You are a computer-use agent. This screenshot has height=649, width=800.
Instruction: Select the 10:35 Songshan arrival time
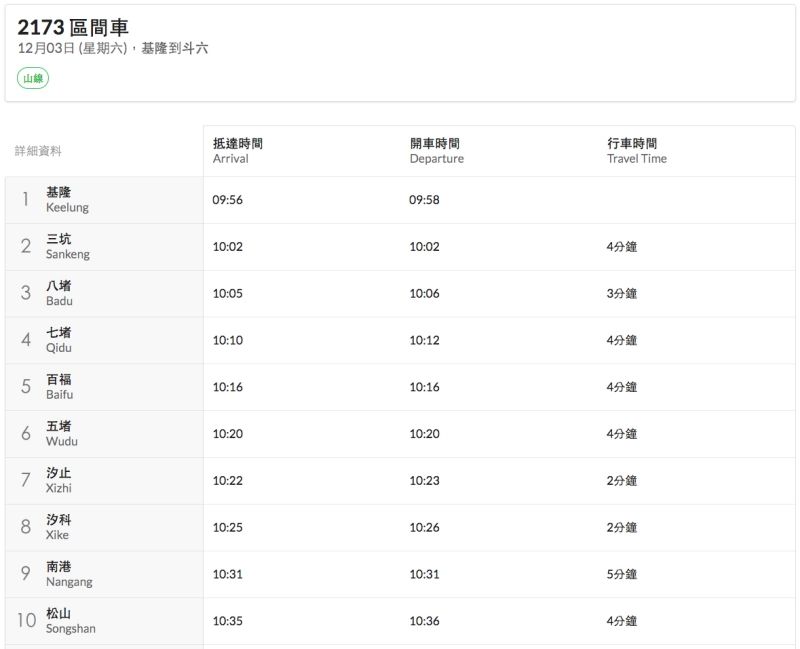[x=227, y=621]
